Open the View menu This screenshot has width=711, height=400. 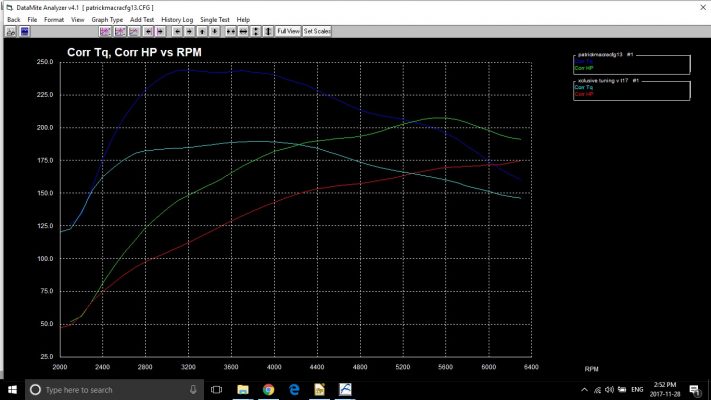pos(78,20)
